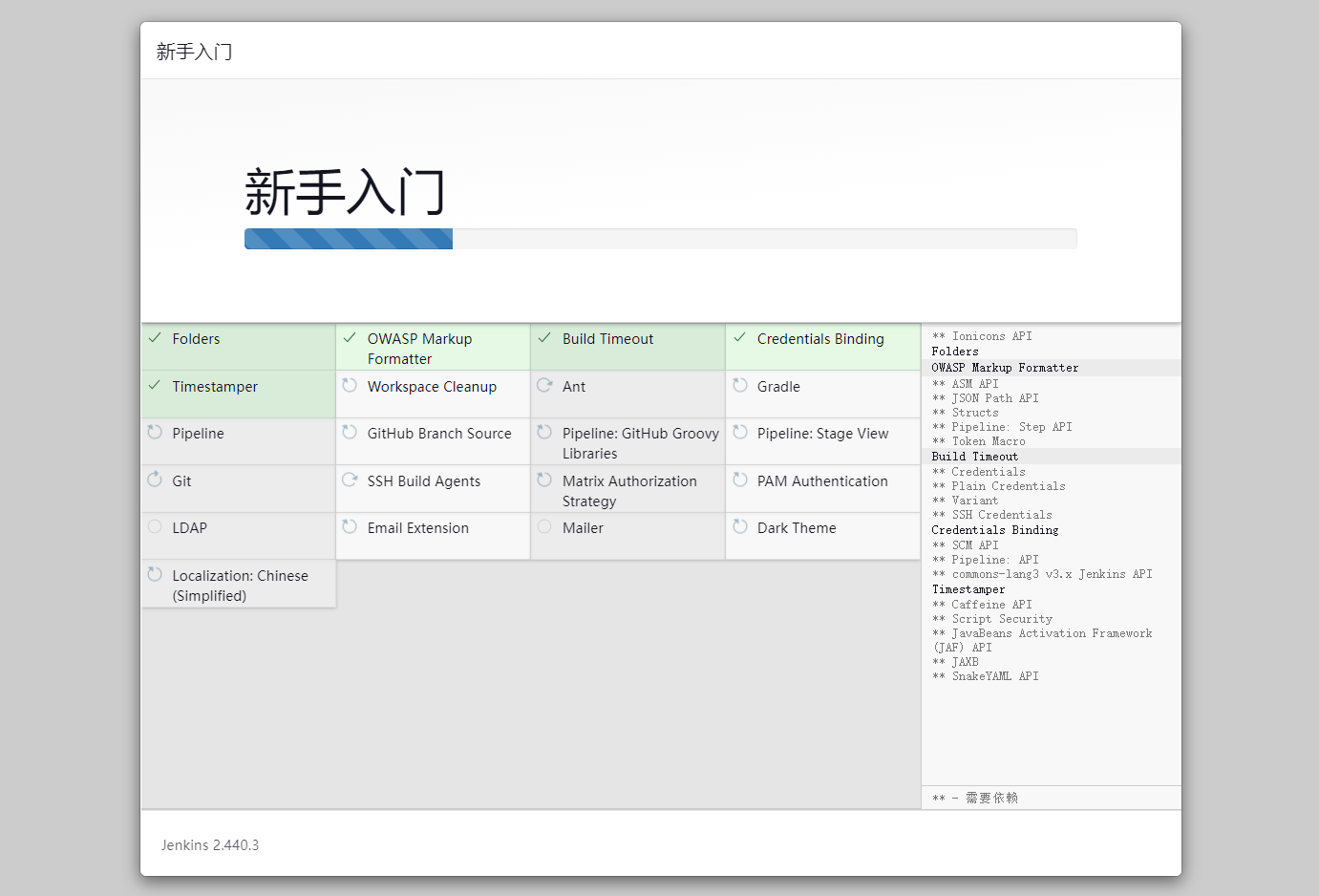Click the checkmark icon beside Build Timeout

tap(544, 338)
